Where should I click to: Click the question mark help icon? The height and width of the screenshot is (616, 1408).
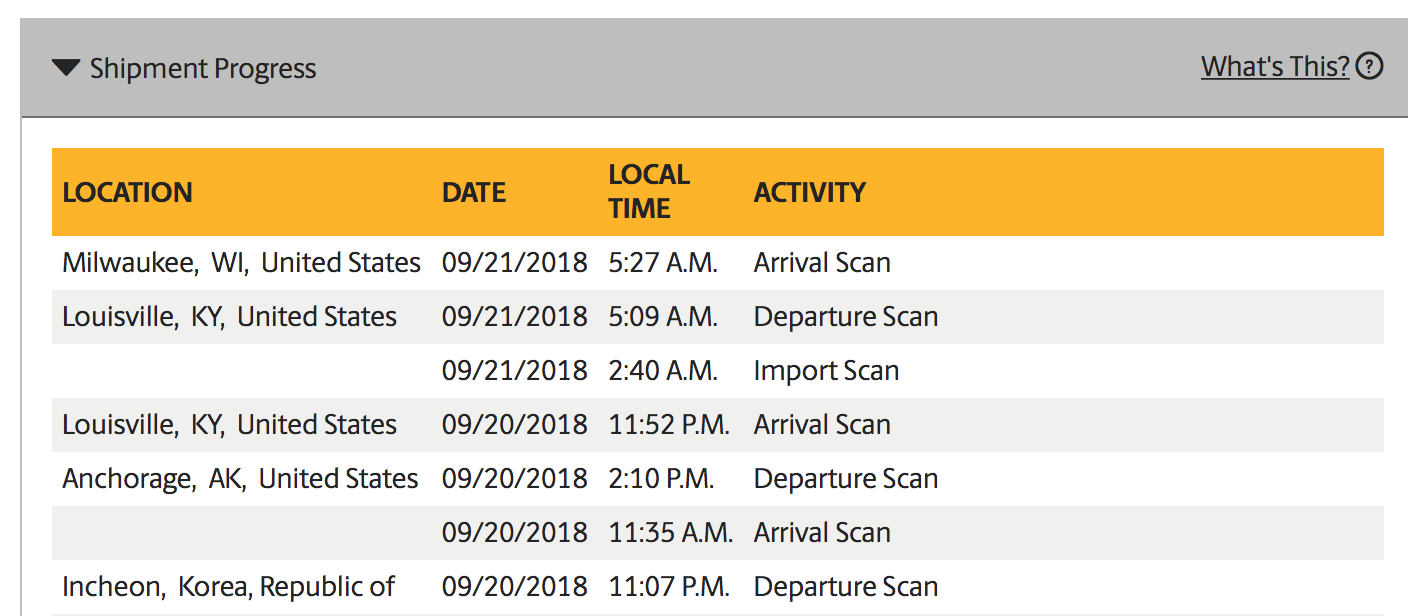[x=1371, y=67]
